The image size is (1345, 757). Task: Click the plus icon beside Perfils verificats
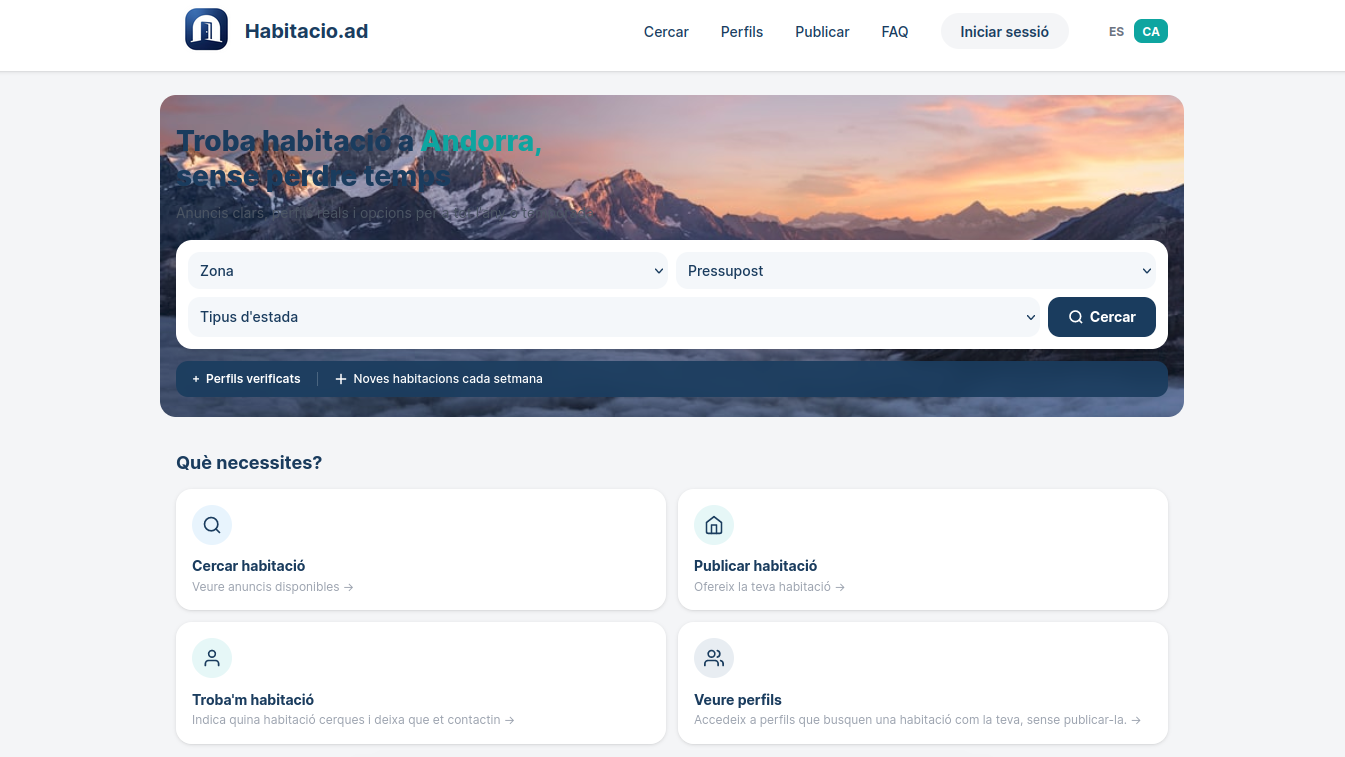pyautogui.click(x=196, y=379)
